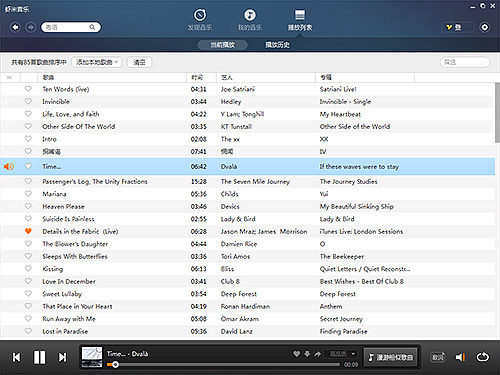The width and height of the screenshot is (500, 375).
Task: Go forward with the right arrow button
Action: point(31,27)
